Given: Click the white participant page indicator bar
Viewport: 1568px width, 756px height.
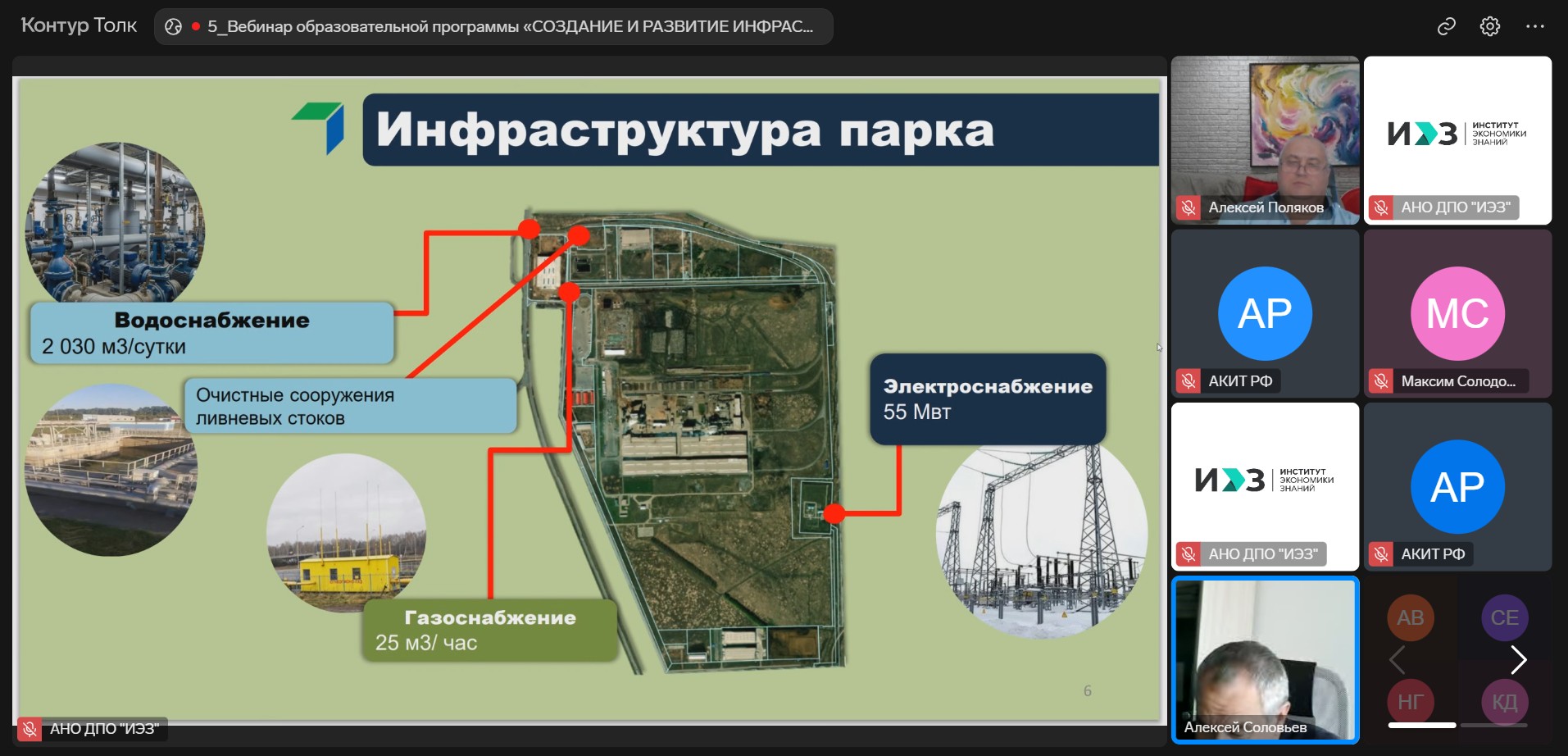Looking at the screenshot, I should (x=1421, y=725).
